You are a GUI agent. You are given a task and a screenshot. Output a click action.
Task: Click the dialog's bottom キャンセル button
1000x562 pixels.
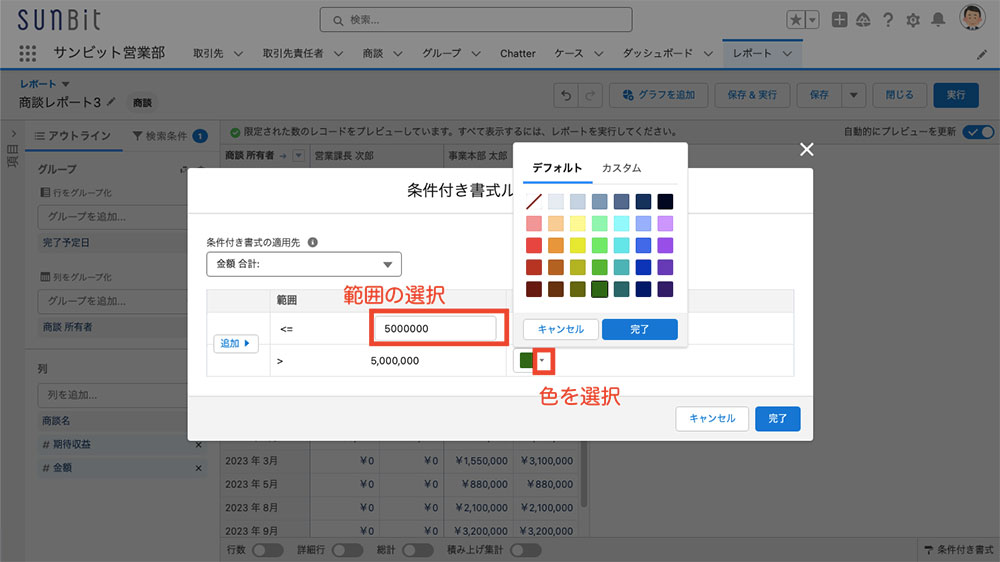[x=712, y=418]
